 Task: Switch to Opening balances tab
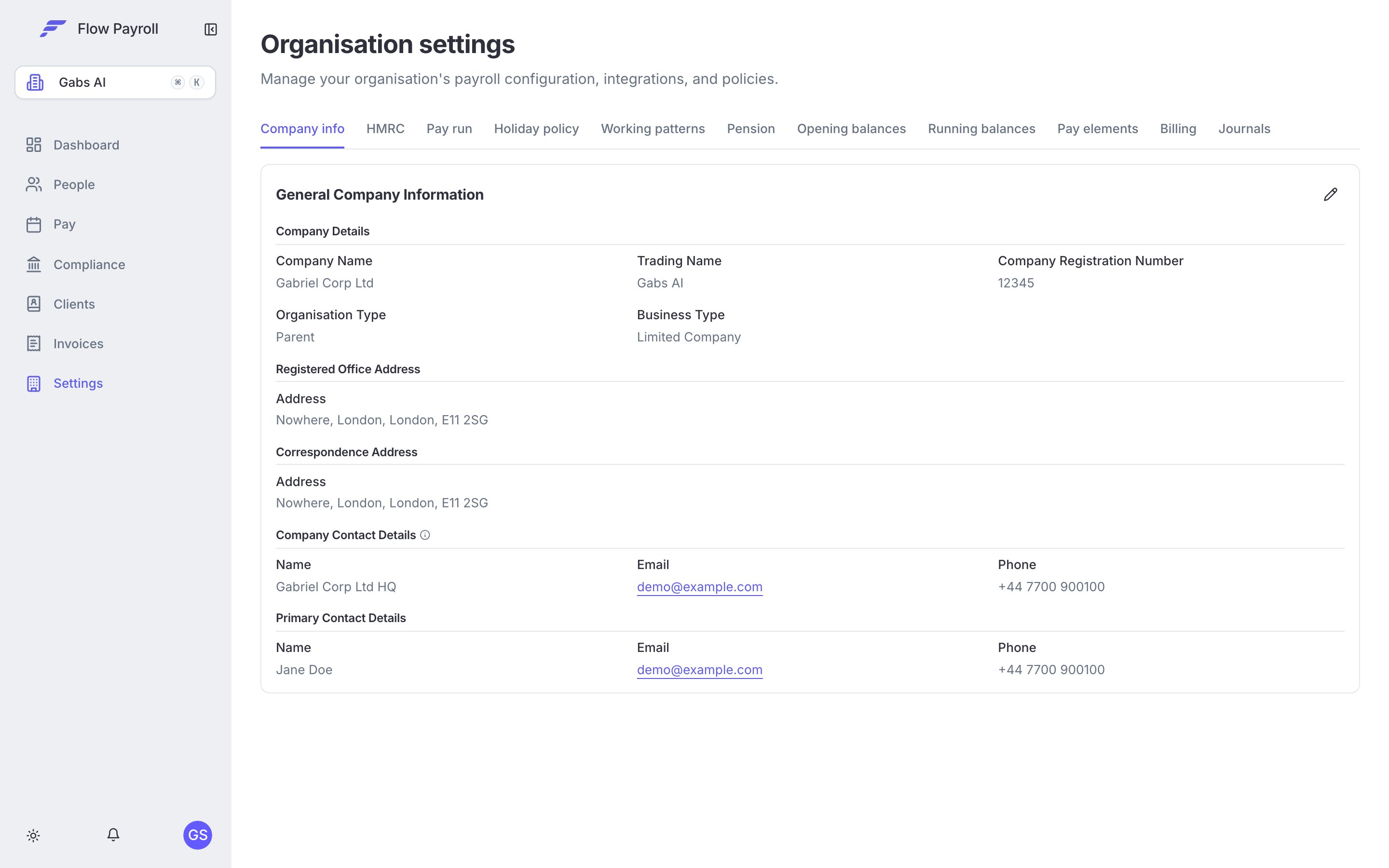tap(851, 129)
